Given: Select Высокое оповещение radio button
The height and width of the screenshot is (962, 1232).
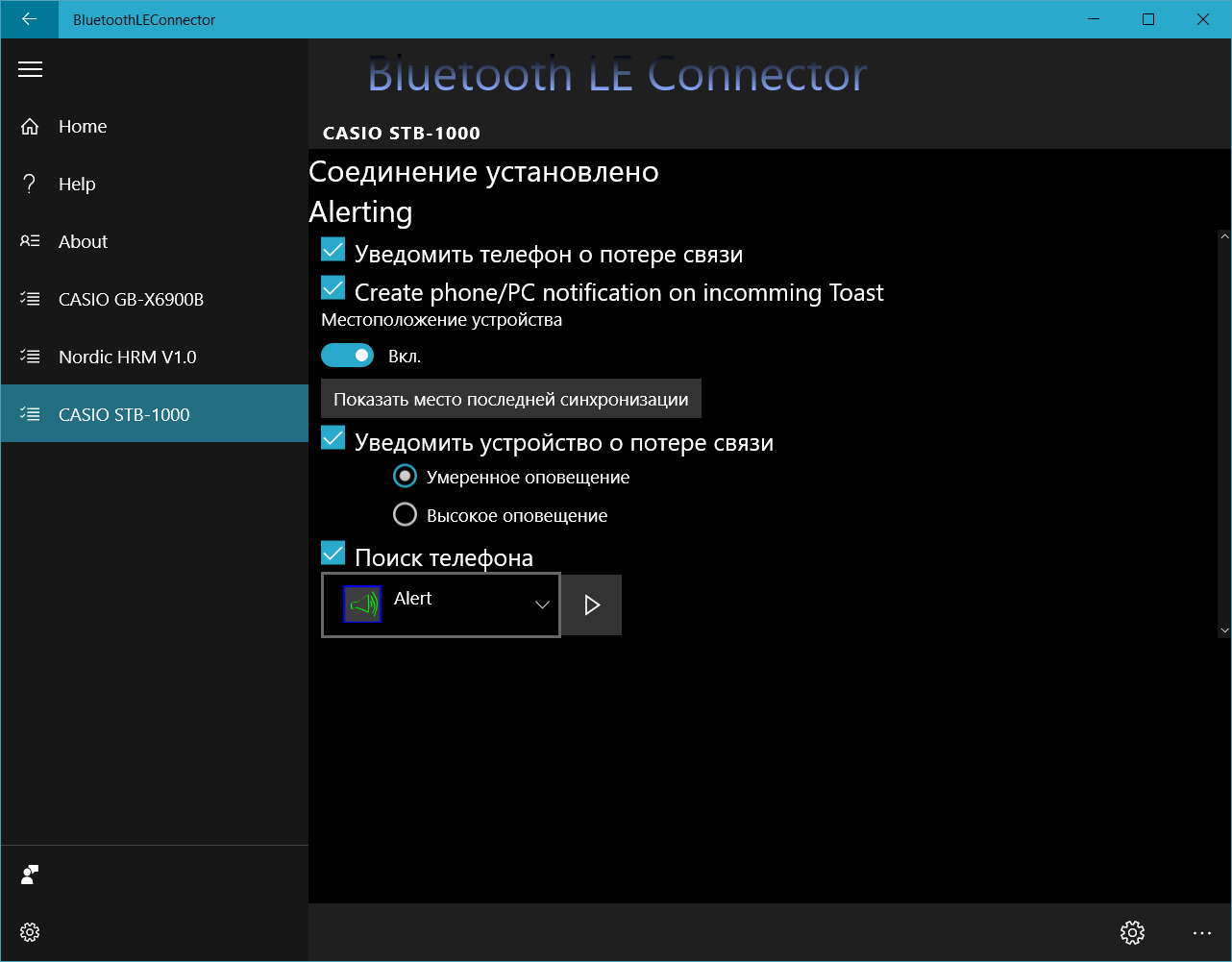Looking at the screenshot, I should (406, 514).
